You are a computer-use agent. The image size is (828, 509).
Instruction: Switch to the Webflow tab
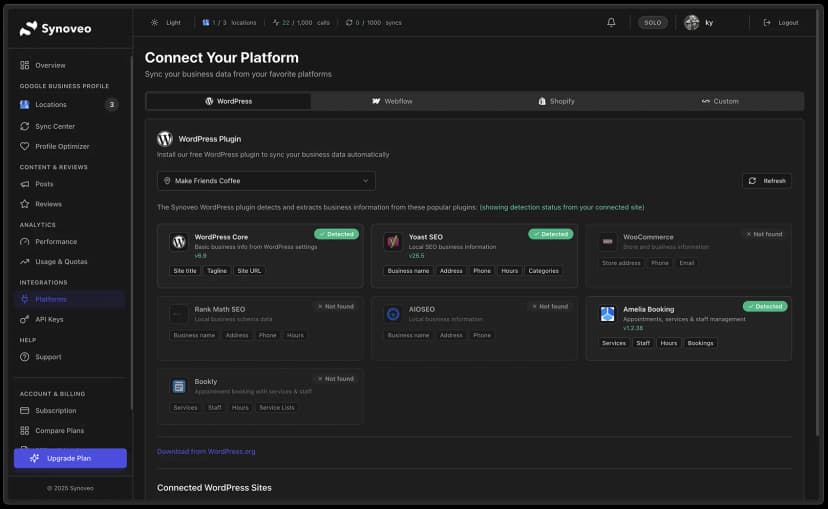coord(392,101)
